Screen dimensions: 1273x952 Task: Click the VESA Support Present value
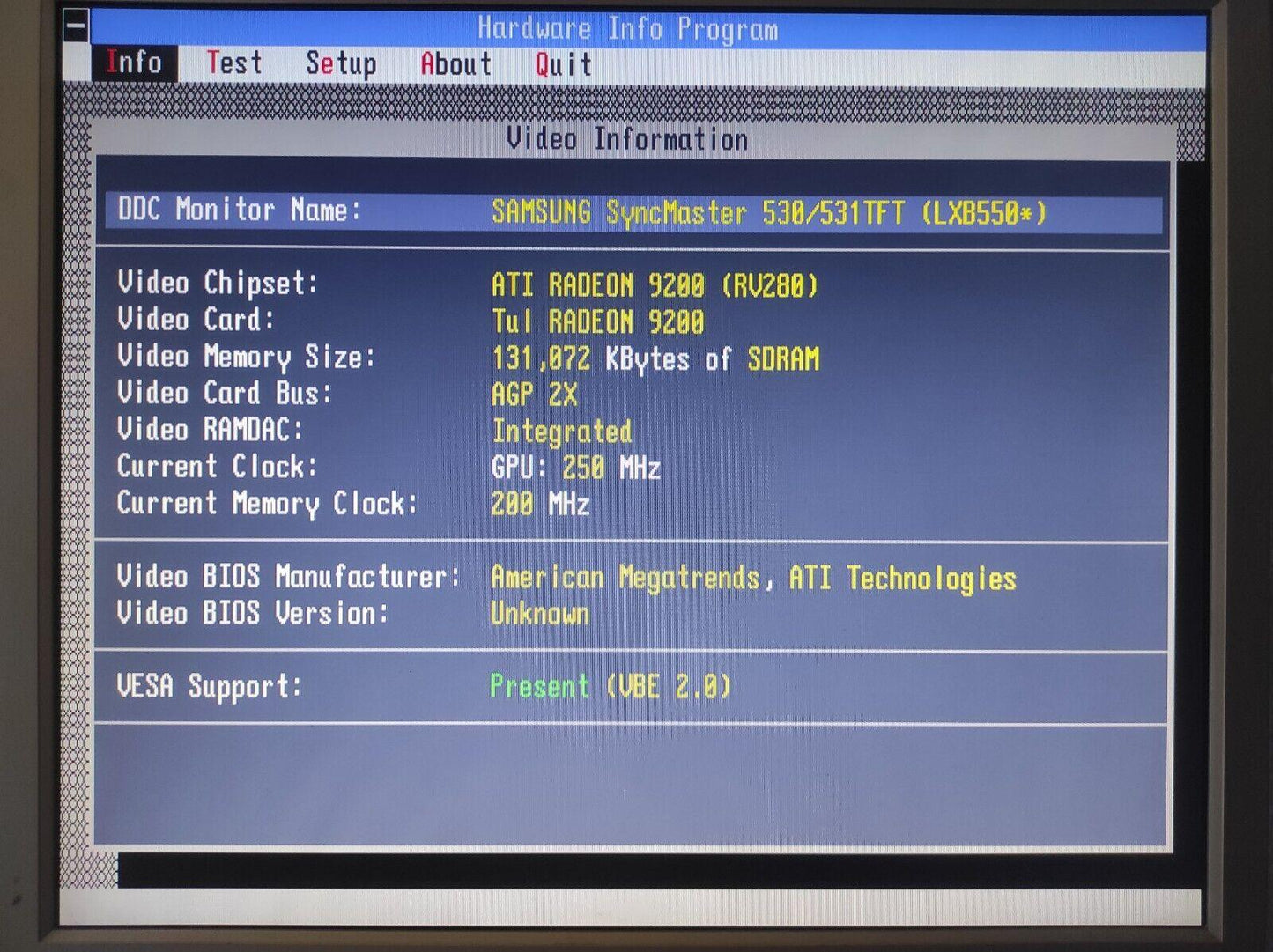[x=610, y=686]
